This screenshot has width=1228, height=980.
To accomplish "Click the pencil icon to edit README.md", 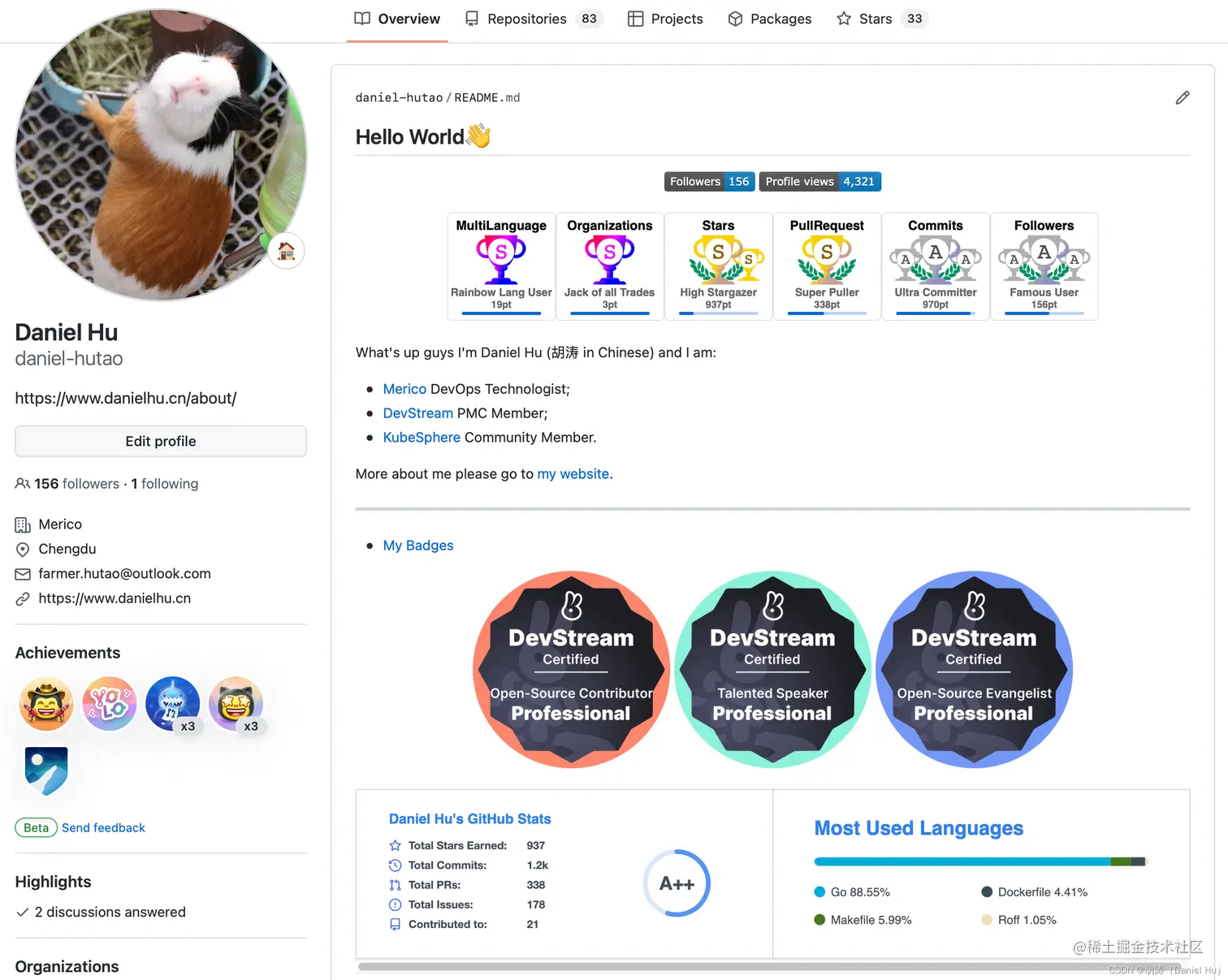I will tap(1183, 97).
